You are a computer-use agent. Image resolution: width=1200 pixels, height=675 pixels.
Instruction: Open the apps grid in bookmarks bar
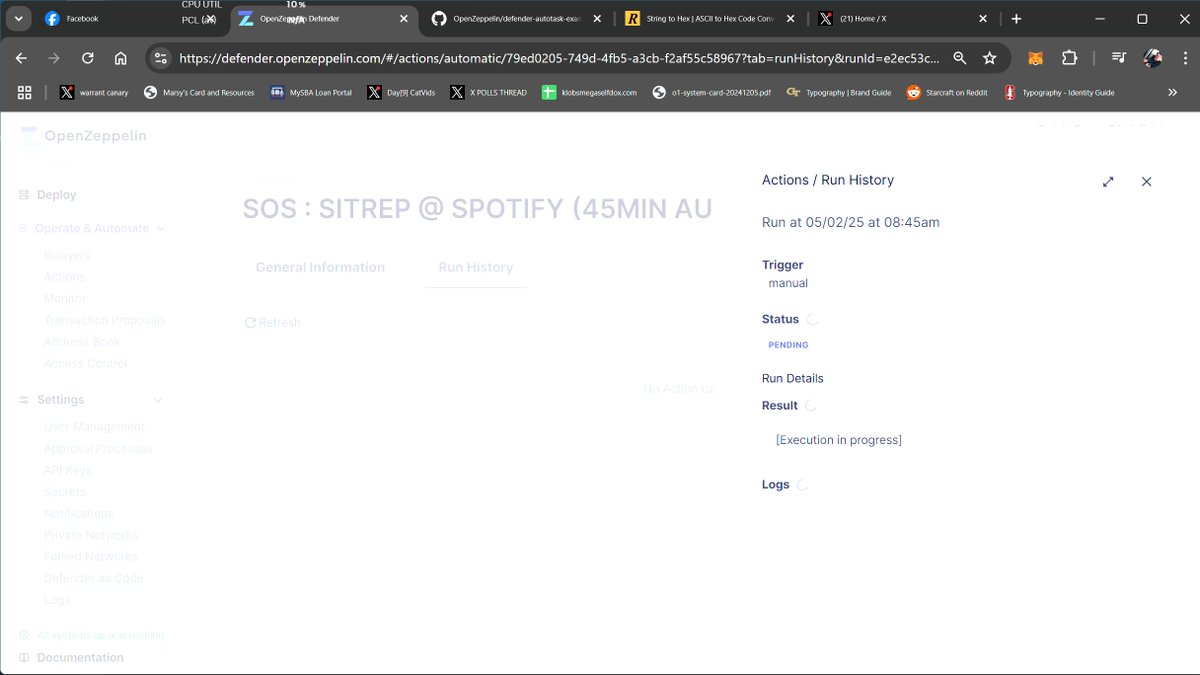(24, 92)
